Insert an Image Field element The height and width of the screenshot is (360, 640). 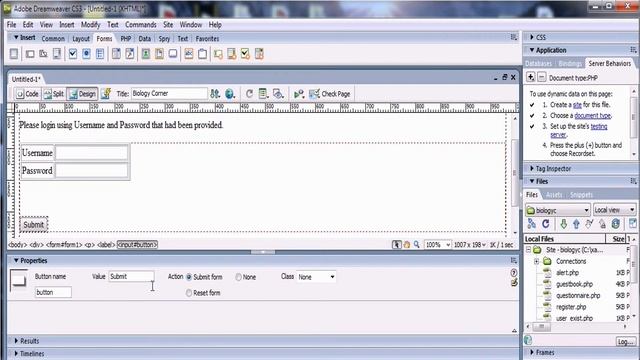click(x=146, y=54)
